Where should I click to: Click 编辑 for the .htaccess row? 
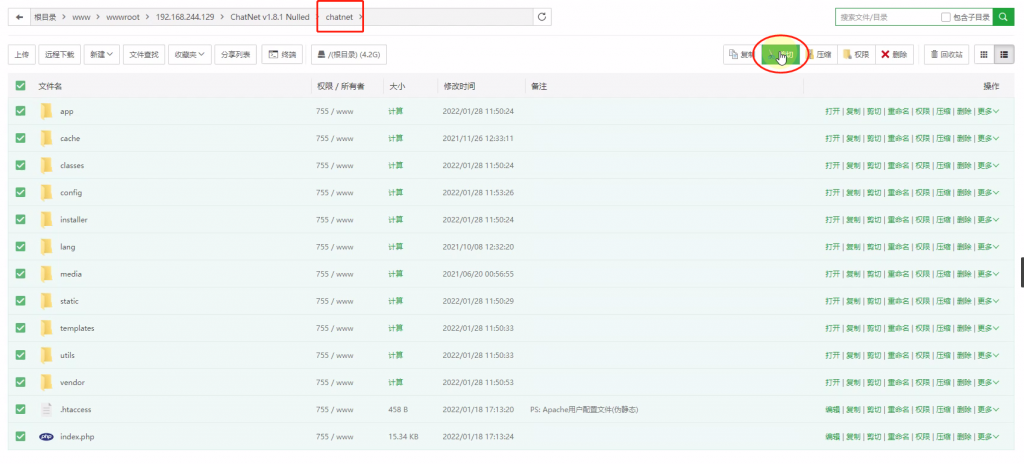833,409
